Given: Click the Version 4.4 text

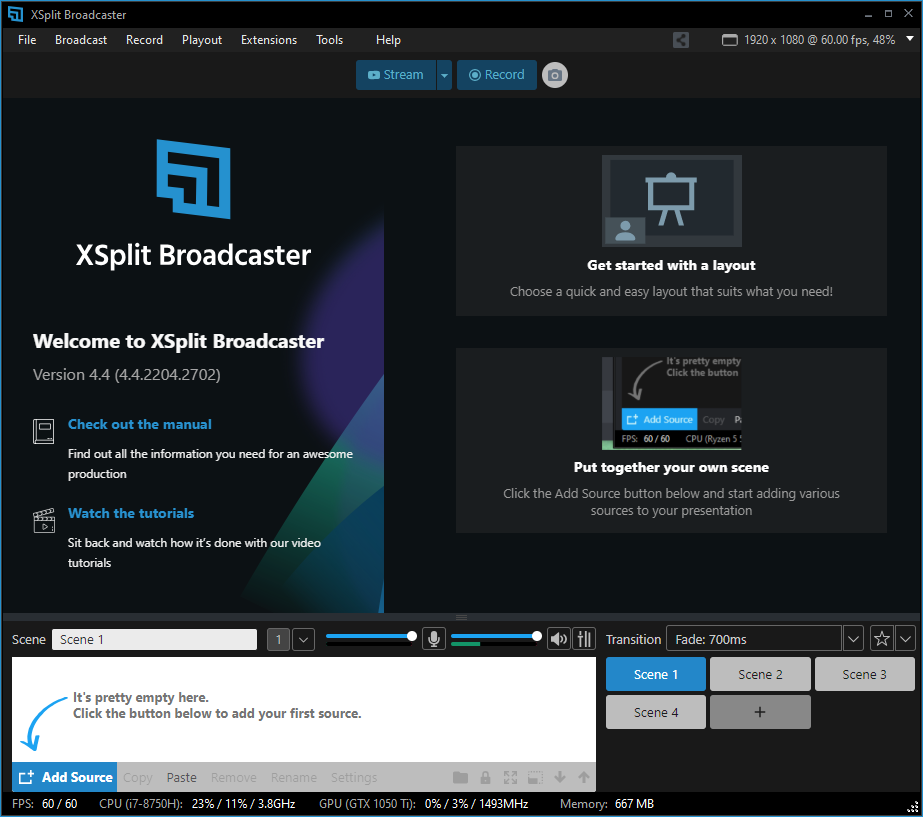Looking at the screenshot, I should click(127, 375).
